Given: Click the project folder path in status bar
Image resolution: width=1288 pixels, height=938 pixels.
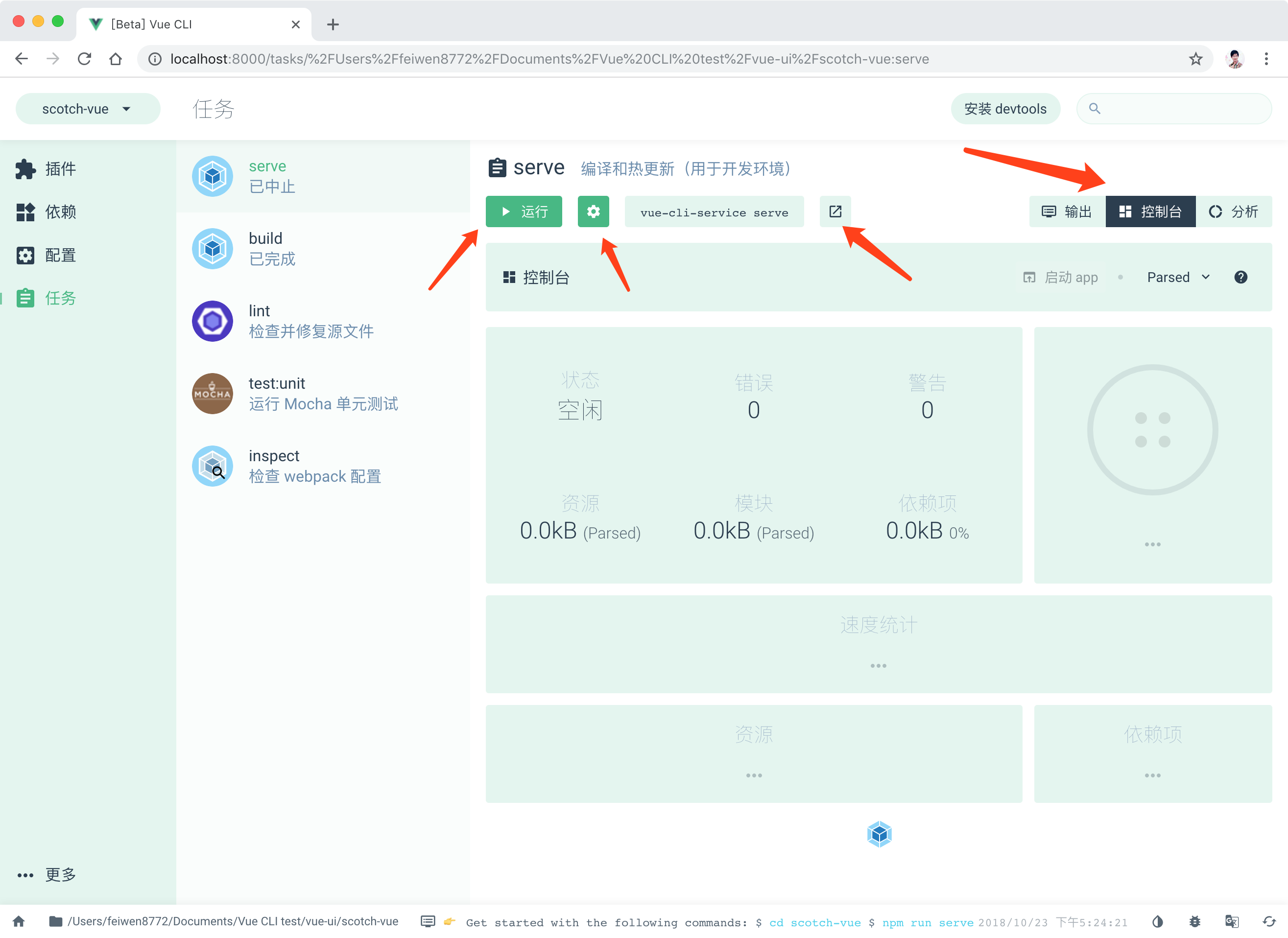Looking at the screenshot, I should [x=223, y=921].
